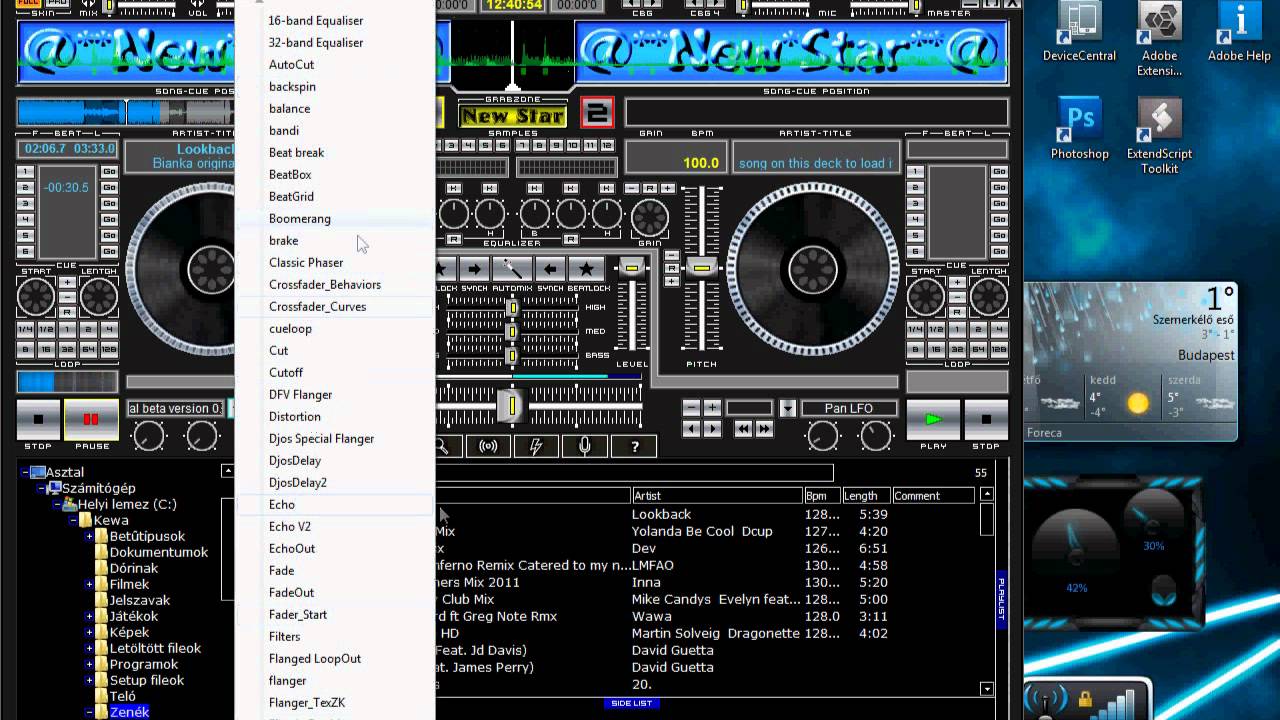Collapse the Asztal tree node
This screenshot has height=720, width=1280.
point(27,472)
